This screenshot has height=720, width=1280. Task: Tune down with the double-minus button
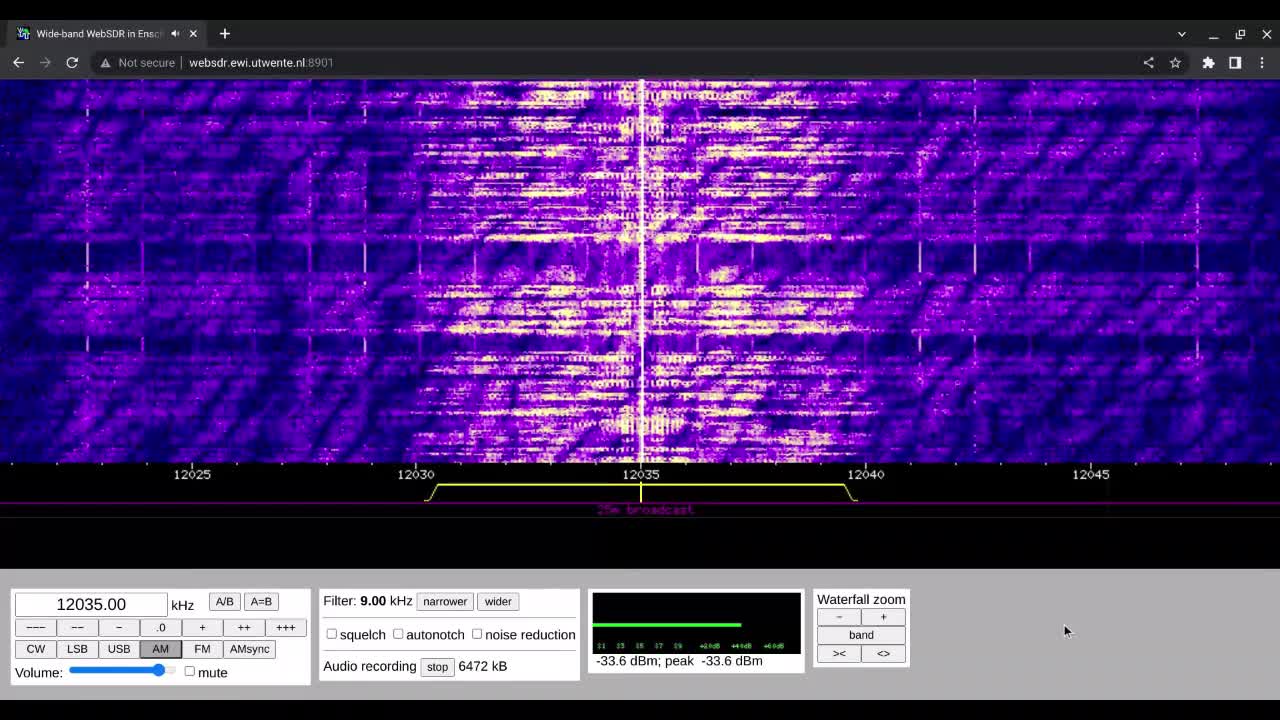tap(77, 627)
